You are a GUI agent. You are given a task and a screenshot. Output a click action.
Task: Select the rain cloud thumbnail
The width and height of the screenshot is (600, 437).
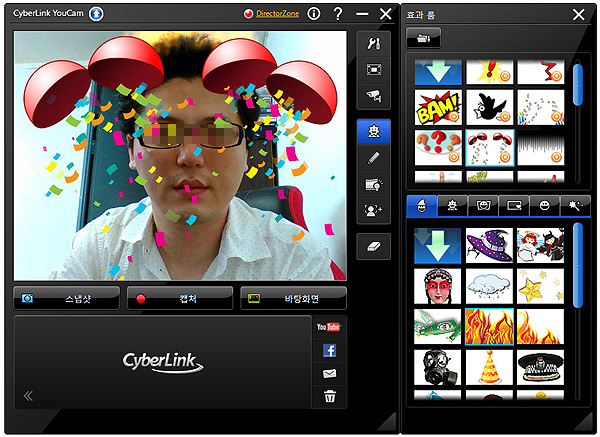(489, 286)
